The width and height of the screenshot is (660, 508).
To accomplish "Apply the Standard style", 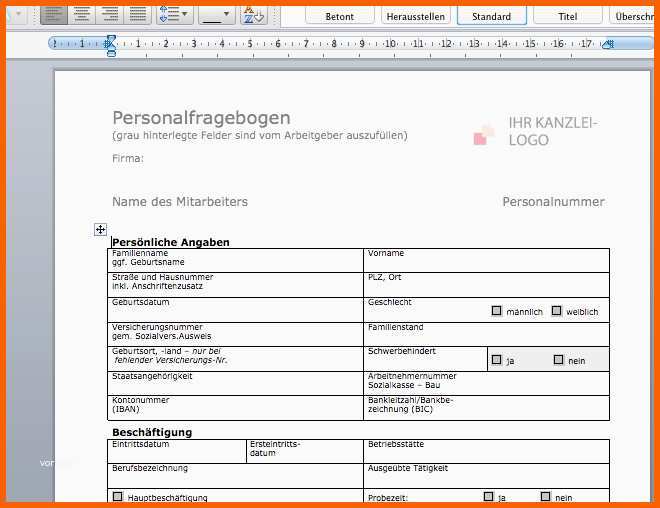I will point(492,16).
